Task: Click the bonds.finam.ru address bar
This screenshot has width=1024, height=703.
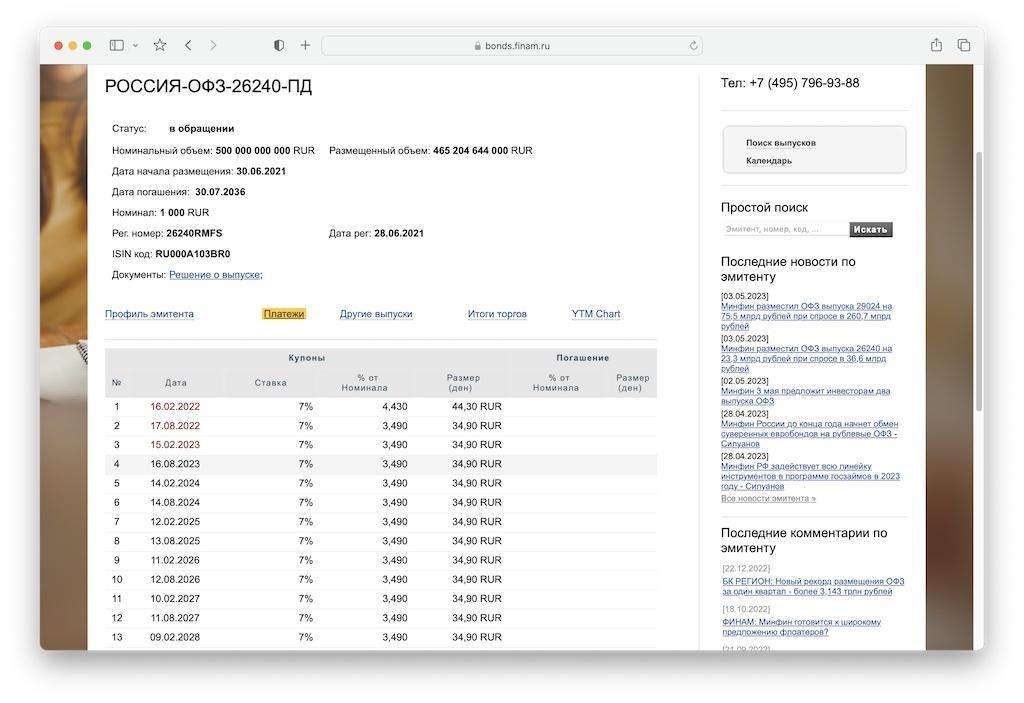Action: (512, 46)
